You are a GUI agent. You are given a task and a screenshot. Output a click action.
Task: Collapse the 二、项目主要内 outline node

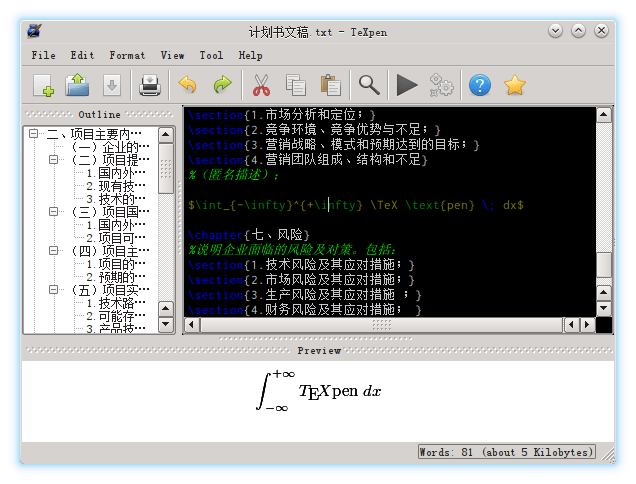coord(34,133)
